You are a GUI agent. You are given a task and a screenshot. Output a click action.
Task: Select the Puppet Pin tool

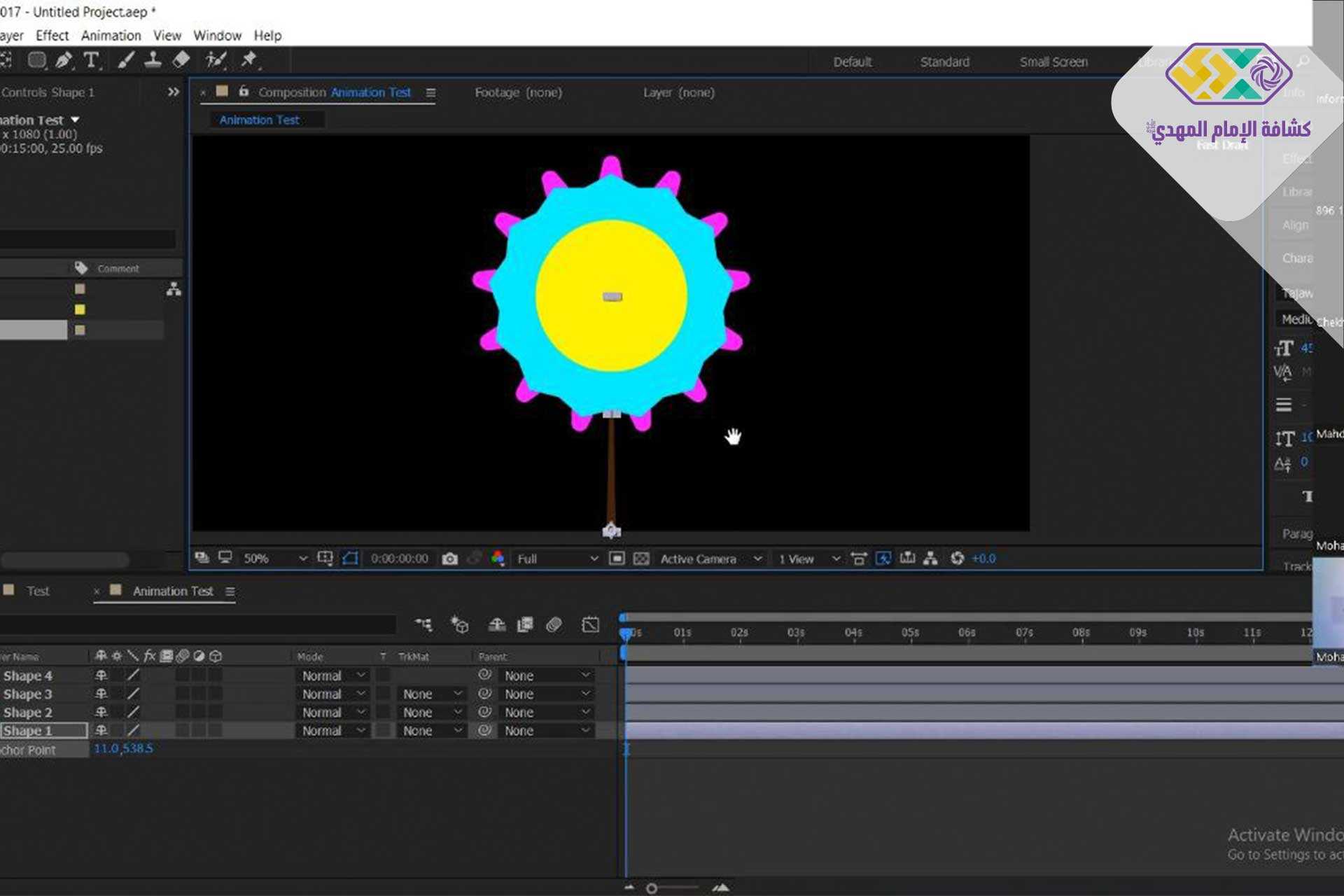[x=248, y=61]
